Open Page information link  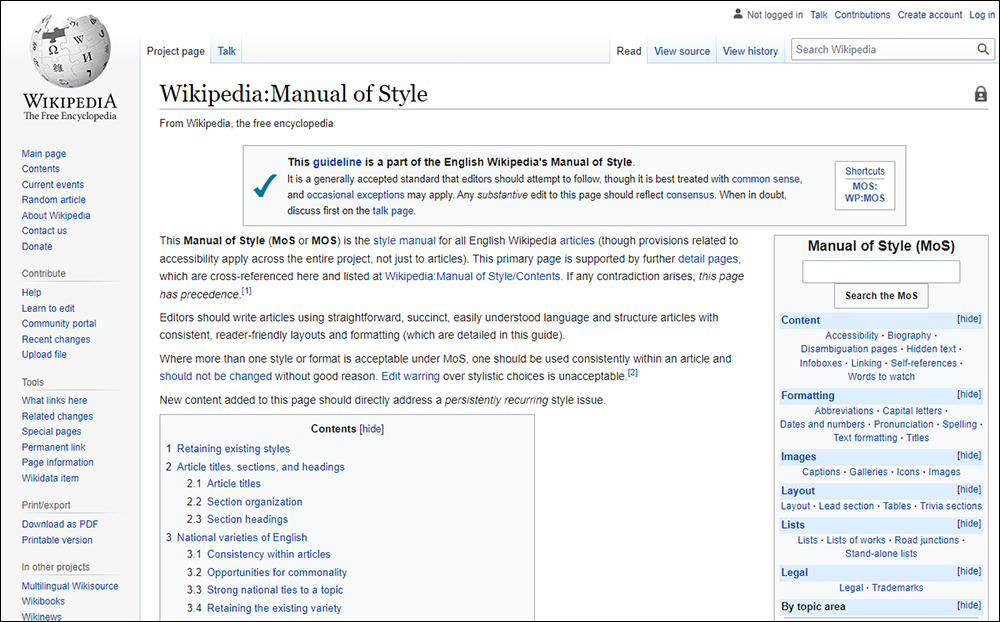tap(57, 462)
